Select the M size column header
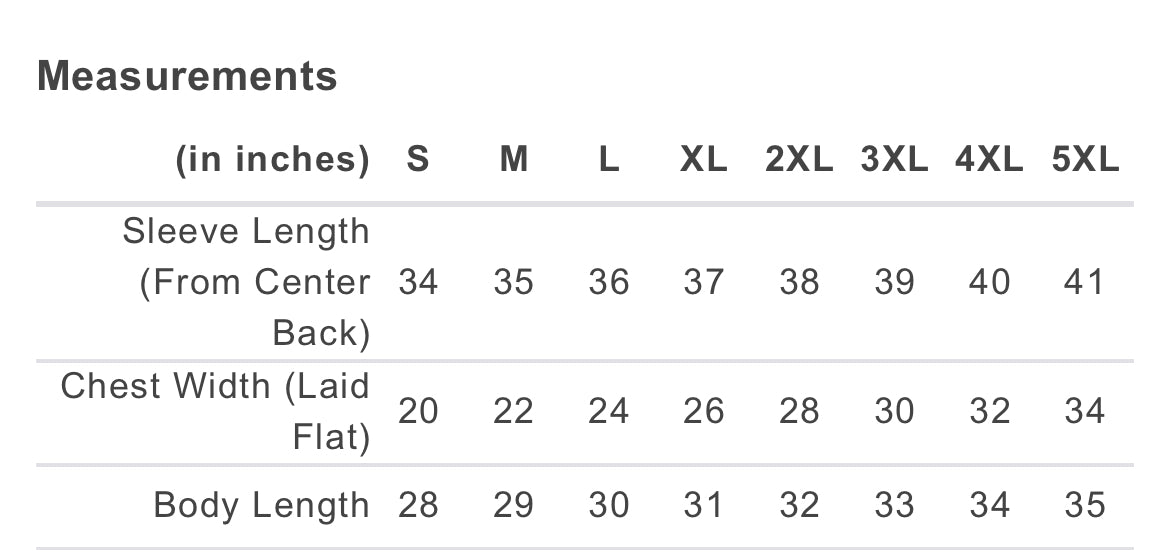 point(513,160)
